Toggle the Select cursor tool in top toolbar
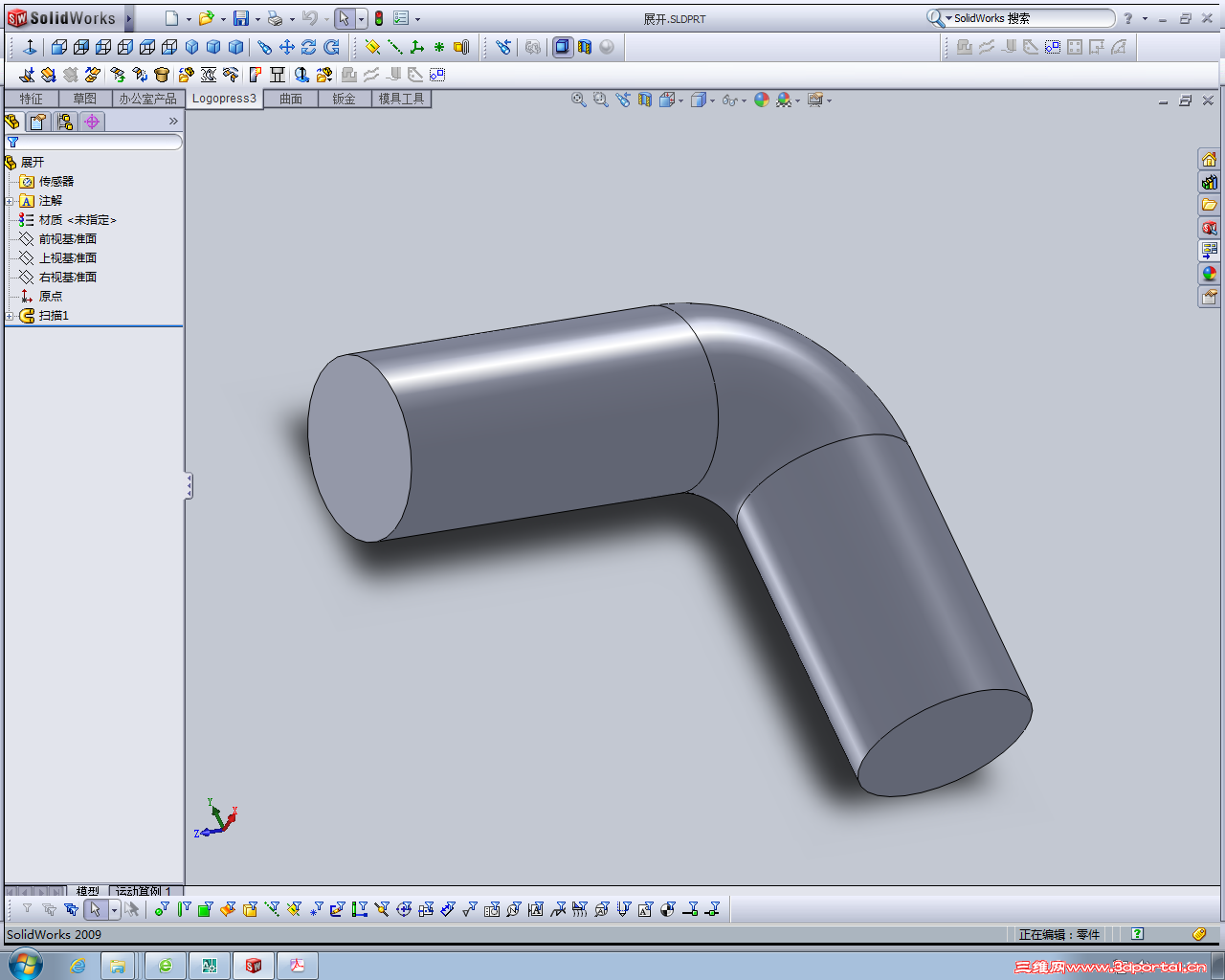 tap(345, 18)
